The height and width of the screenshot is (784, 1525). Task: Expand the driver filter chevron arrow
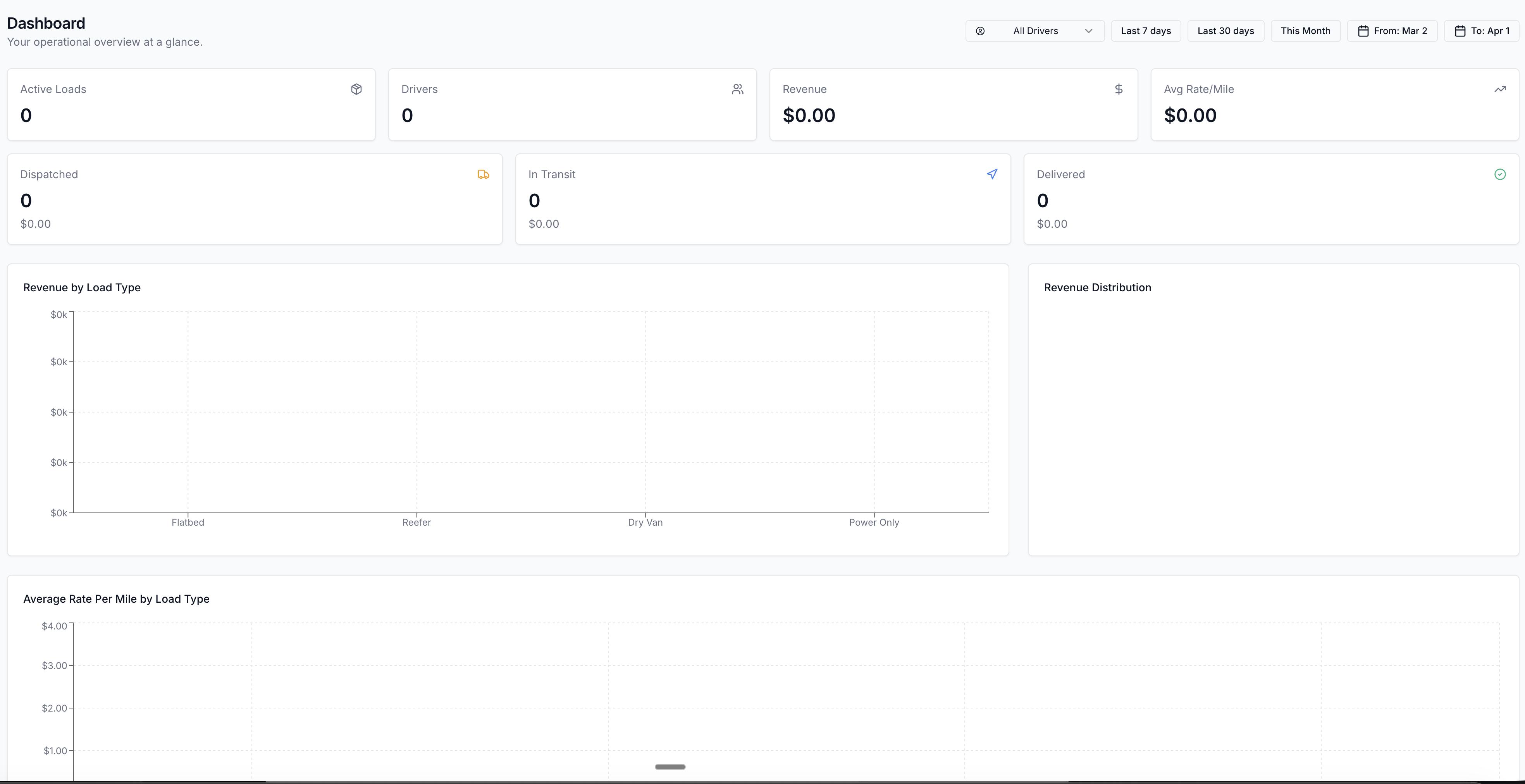pyautogui.click(x=1088, y=31)
